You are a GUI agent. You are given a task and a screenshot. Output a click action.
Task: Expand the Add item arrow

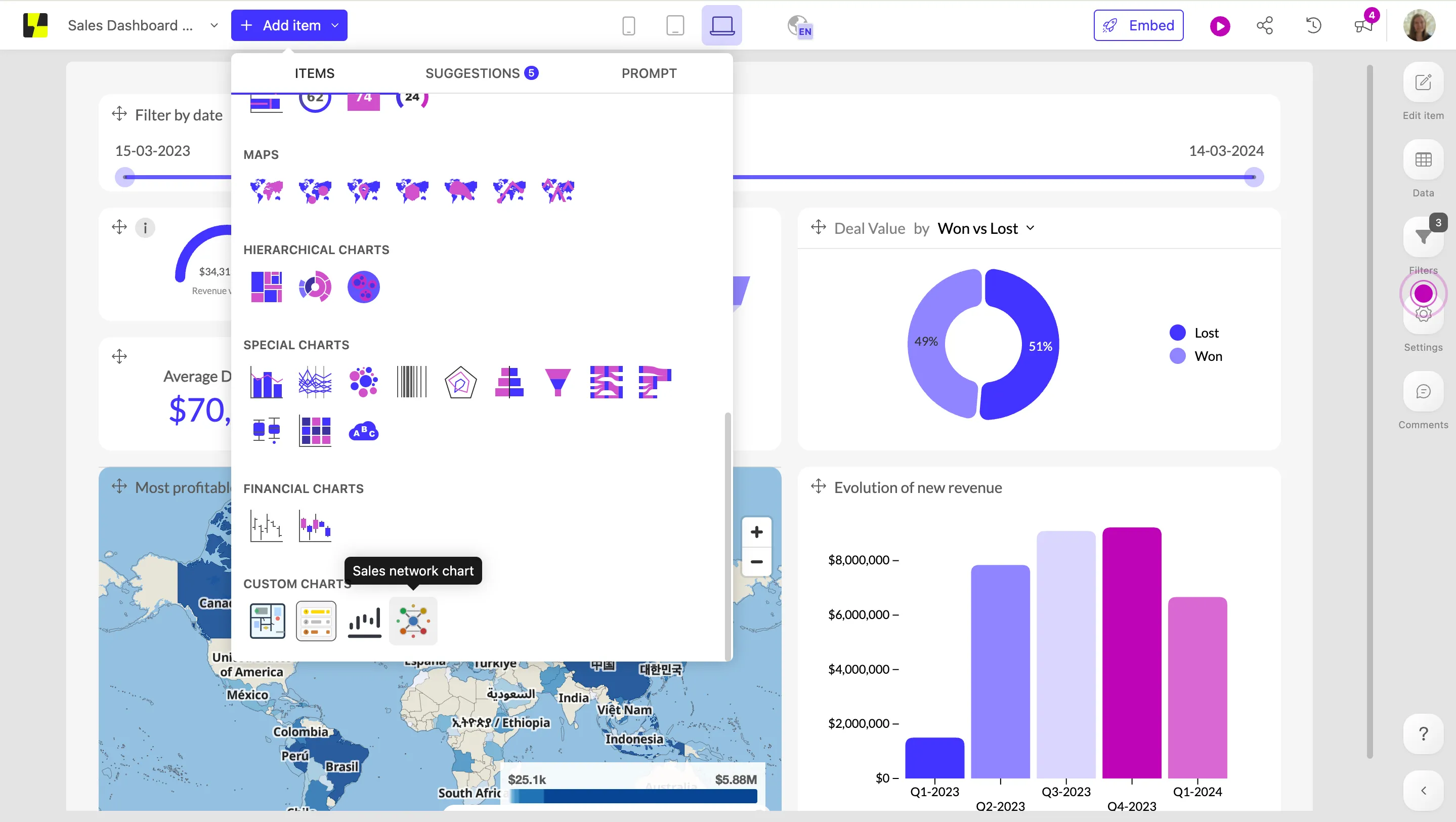click(334, 25)
